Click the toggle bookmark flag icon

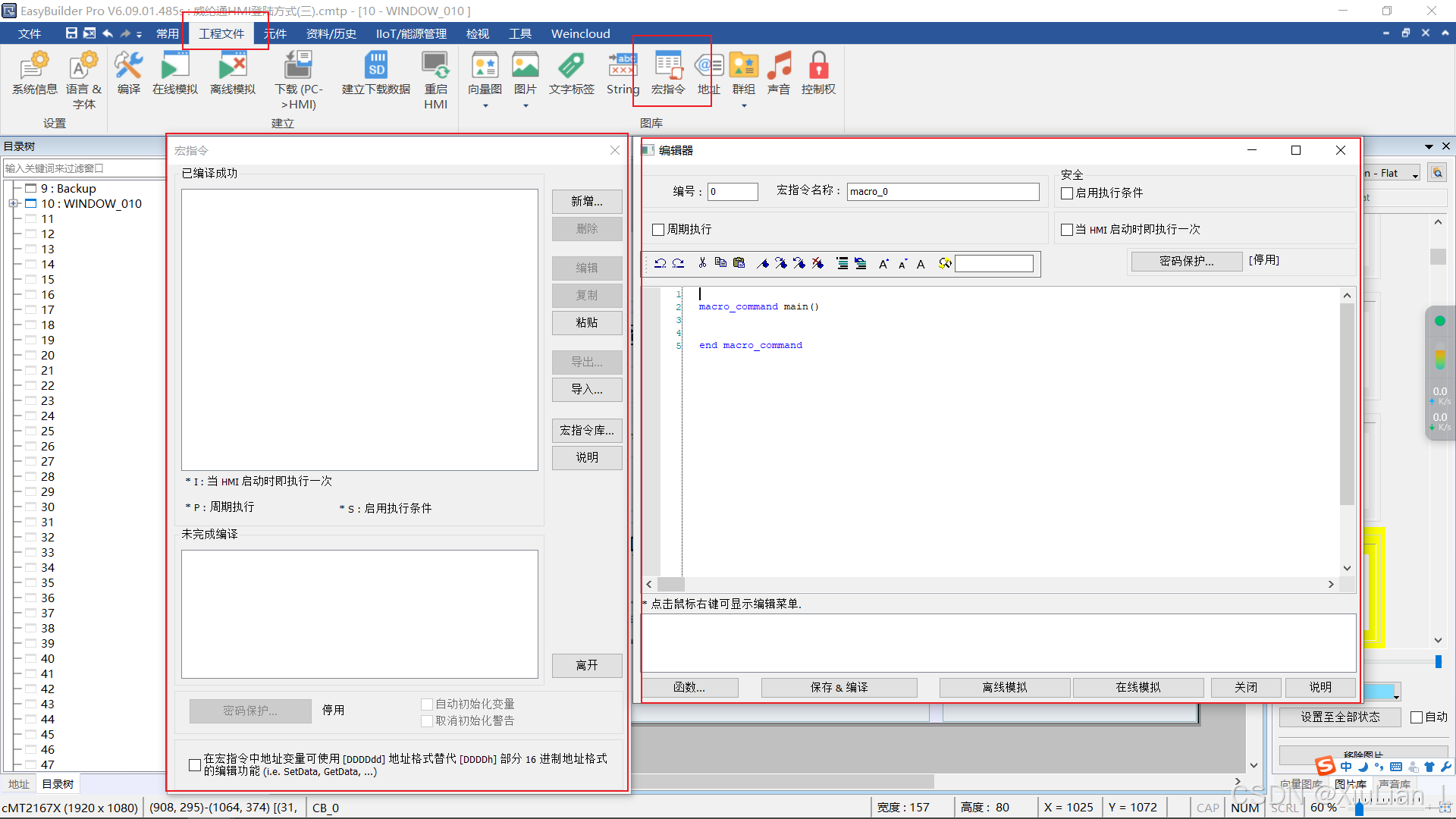click(763, 263)
